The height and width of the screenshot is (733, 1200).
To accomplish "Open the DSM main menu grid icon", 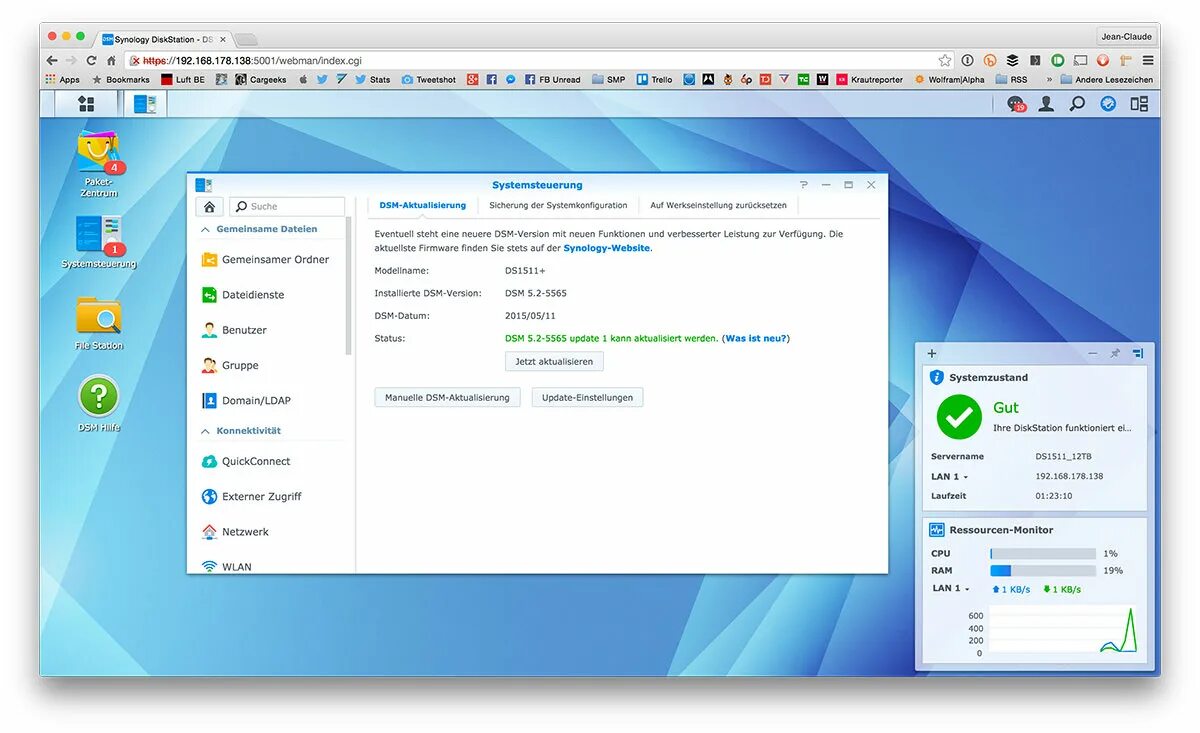I will tap(86, 103).
